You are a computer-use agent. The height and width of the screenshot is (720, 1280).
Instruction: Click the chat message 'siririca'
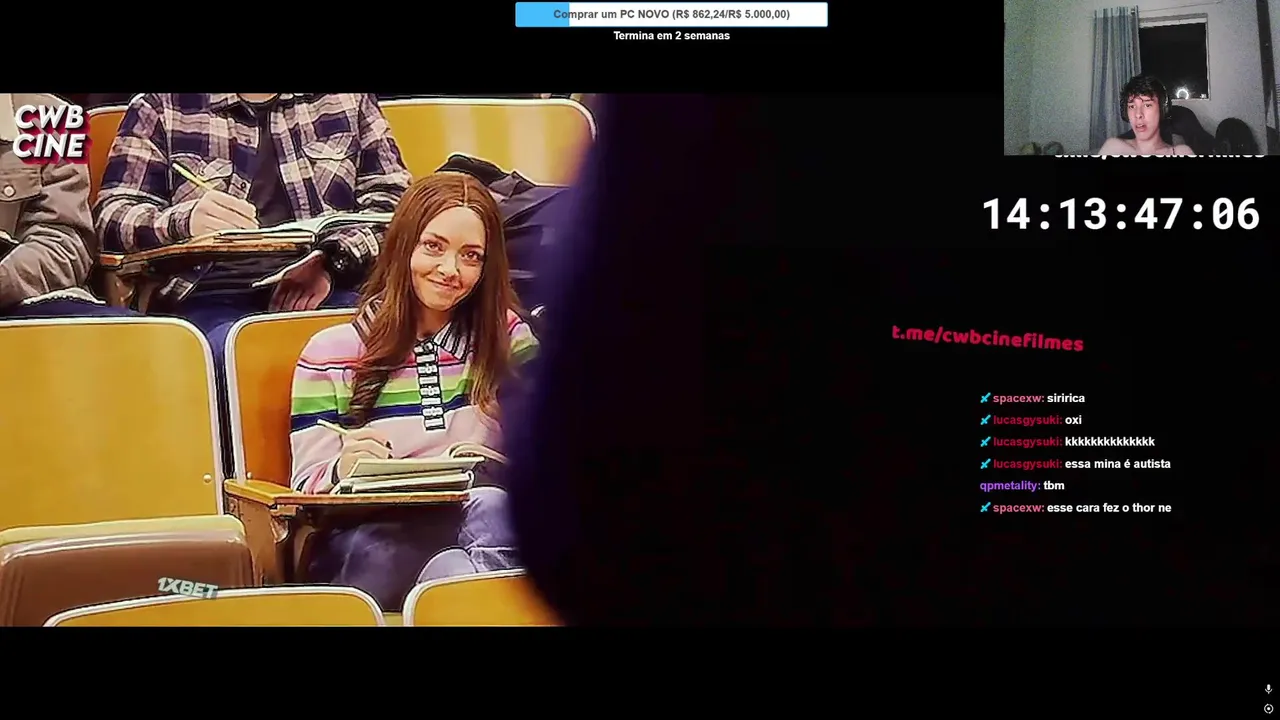[x=1066, y=398]
